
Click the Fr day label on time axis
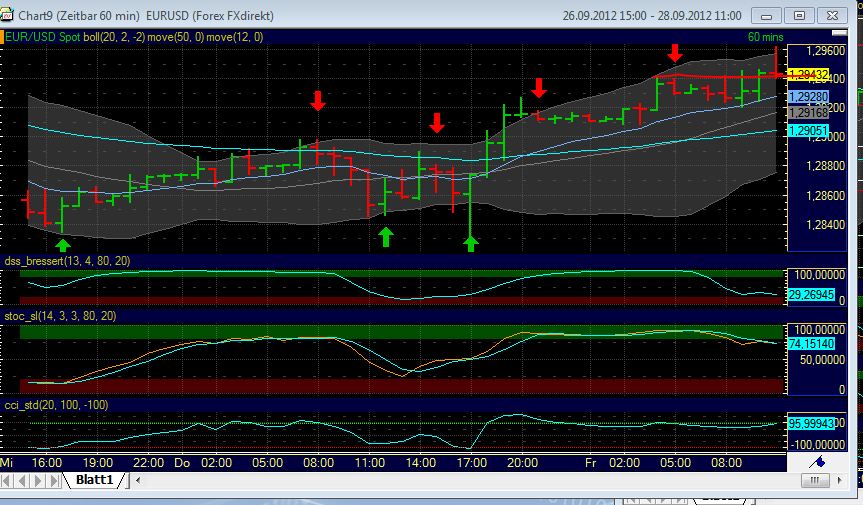tap(591, 463)
